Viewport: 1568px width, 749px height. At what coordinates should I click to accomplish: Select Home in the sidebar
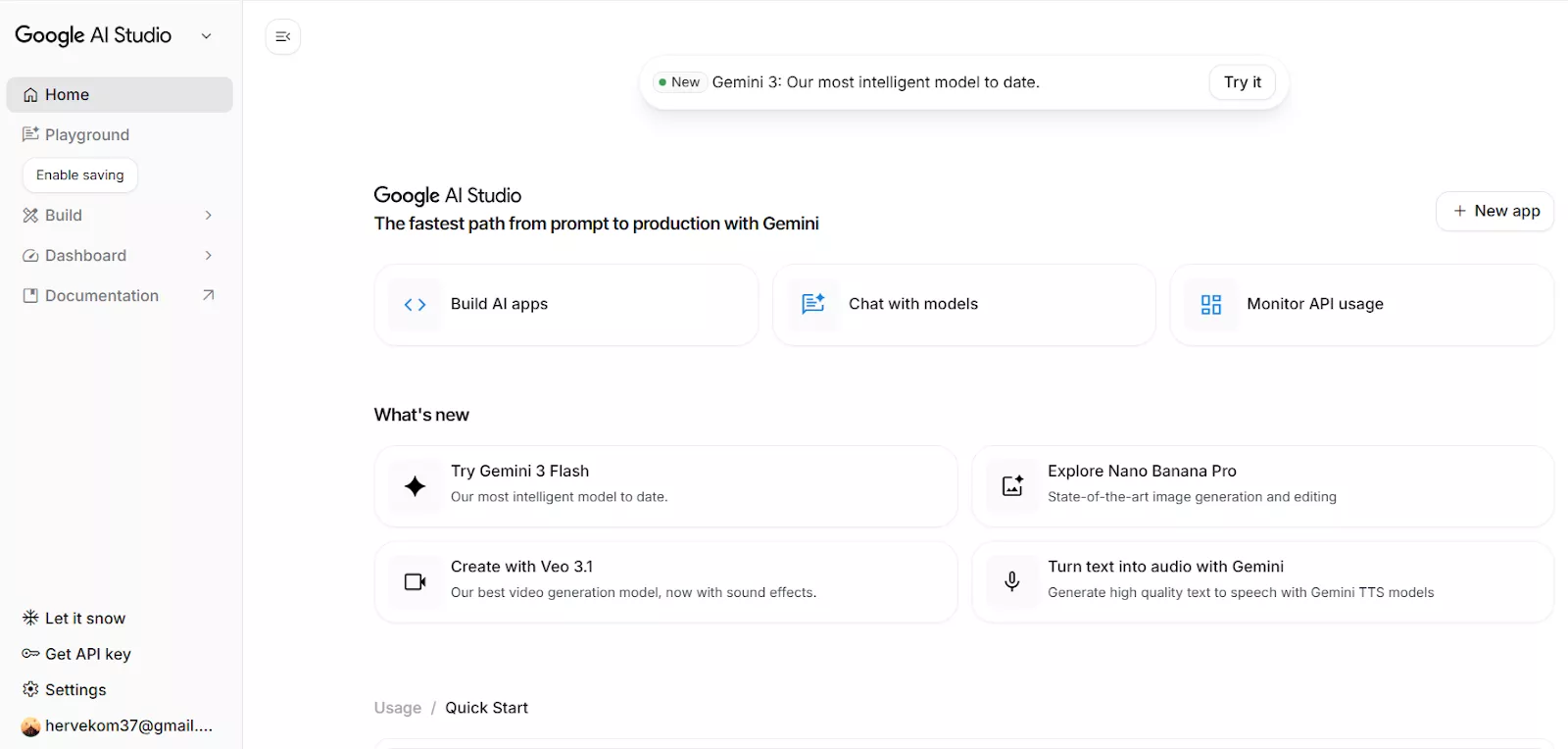[x=67, y=95]
